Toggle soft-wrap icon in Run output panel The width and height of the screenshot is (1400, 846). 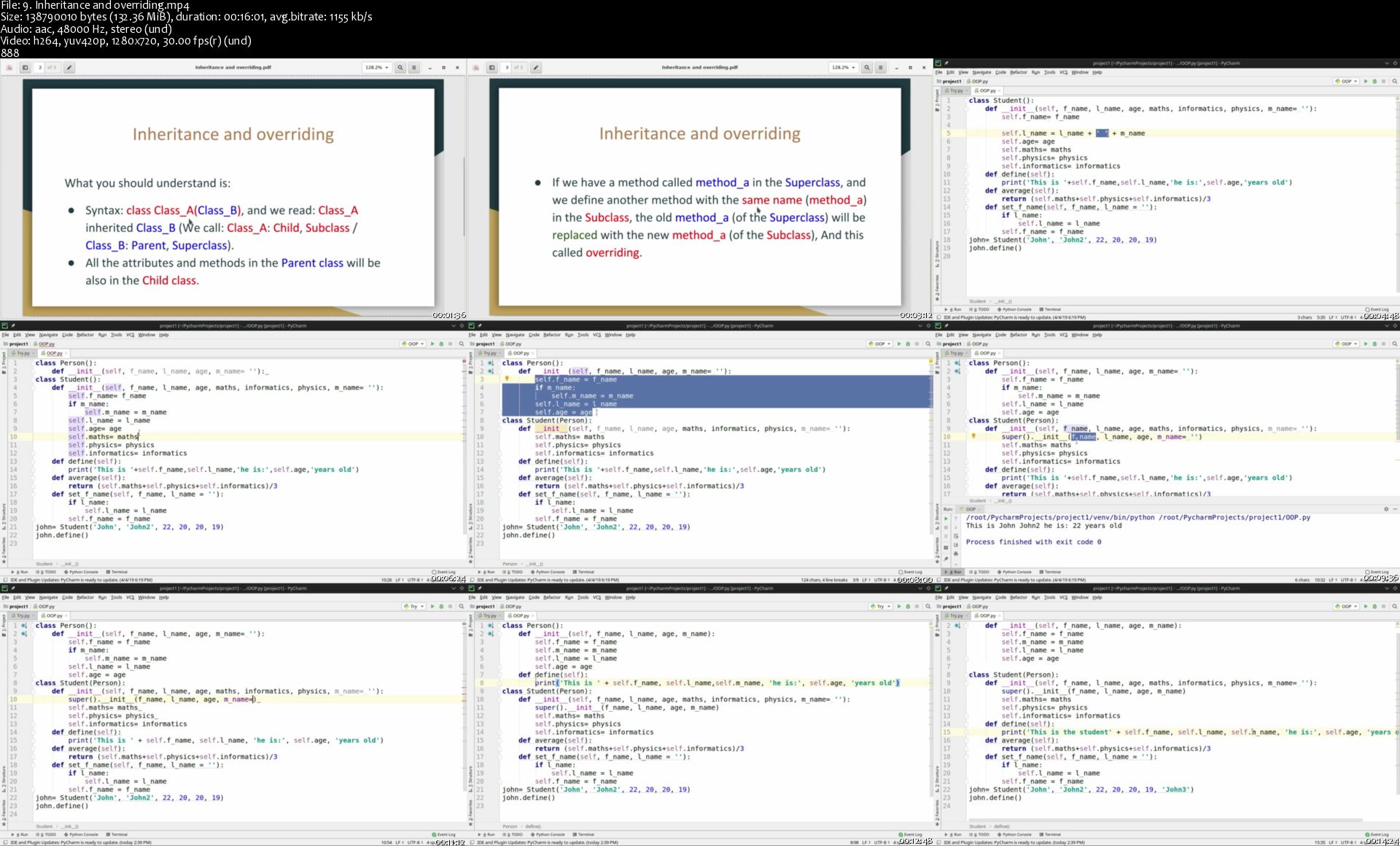(956, 536)
